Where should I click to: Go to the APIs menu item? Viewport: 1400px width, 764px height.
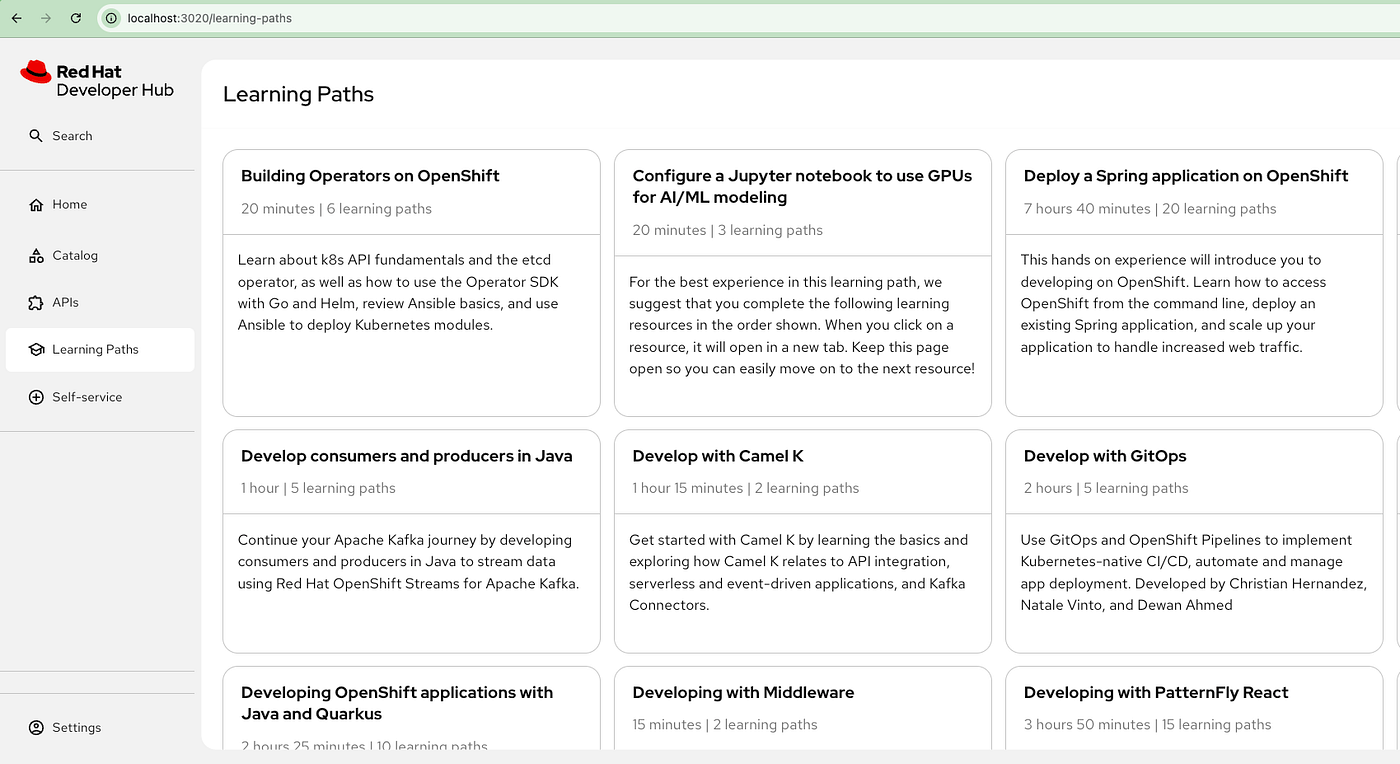coord(100,302)
